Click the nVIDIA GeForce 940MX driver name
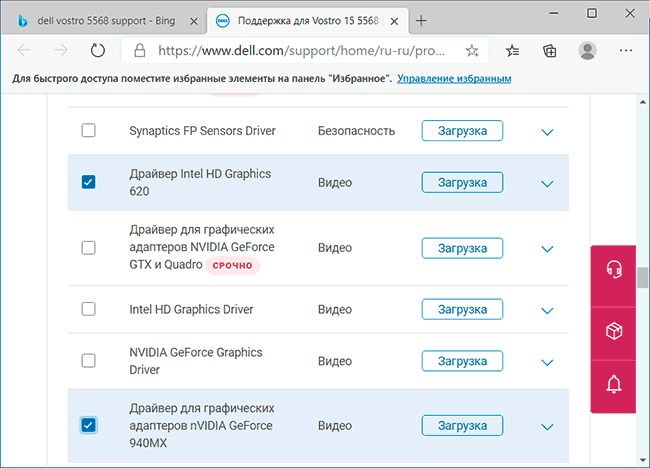Viewport: 650px width, 468px height. (202, 425)
